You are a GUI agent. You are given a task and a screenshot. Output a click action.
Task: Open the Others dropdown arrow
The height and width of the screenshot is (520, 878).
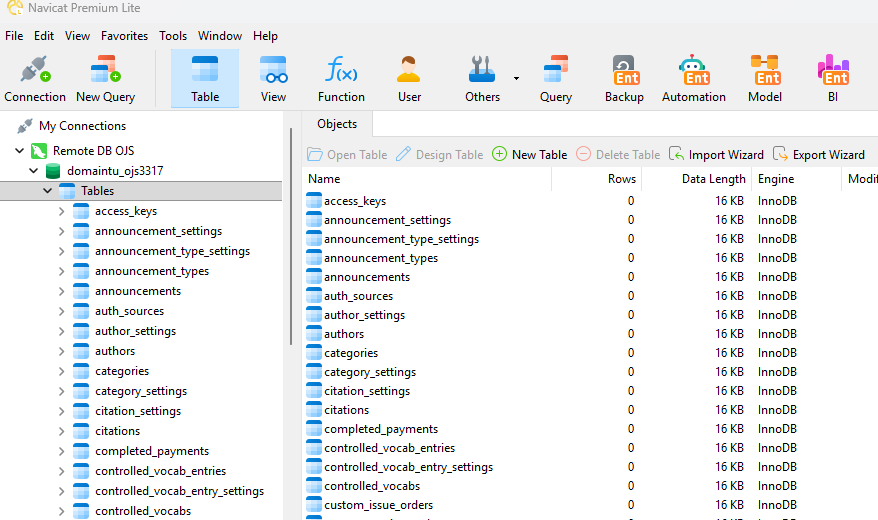[516, 78]
